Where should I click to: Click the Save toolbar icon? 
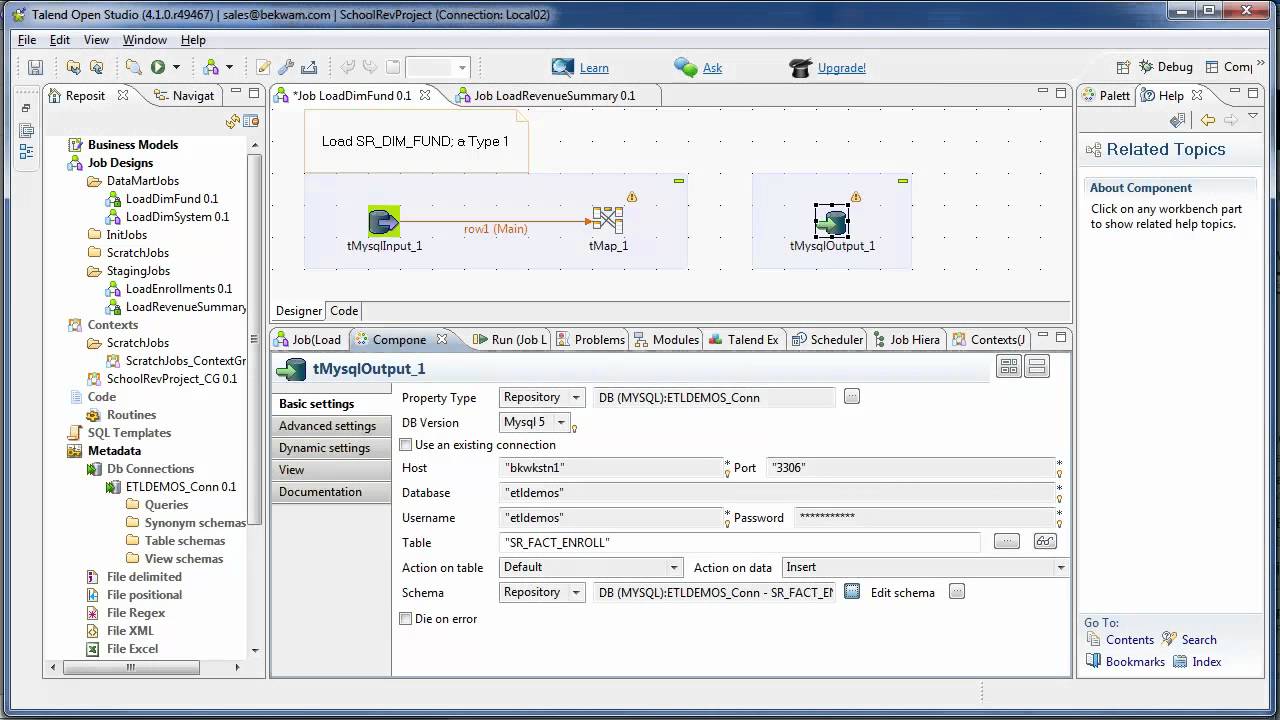click(x=35, y=67)
